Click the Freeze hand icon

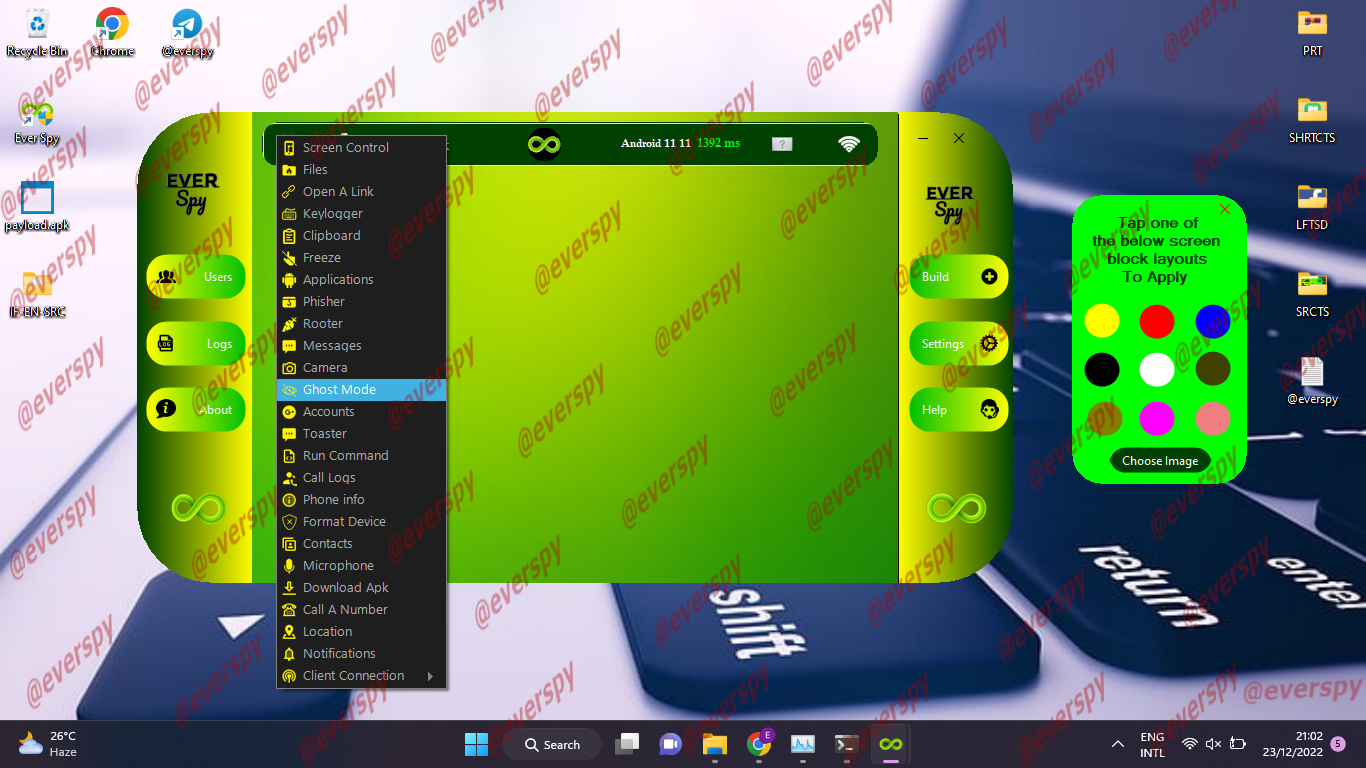pos(289,257)
